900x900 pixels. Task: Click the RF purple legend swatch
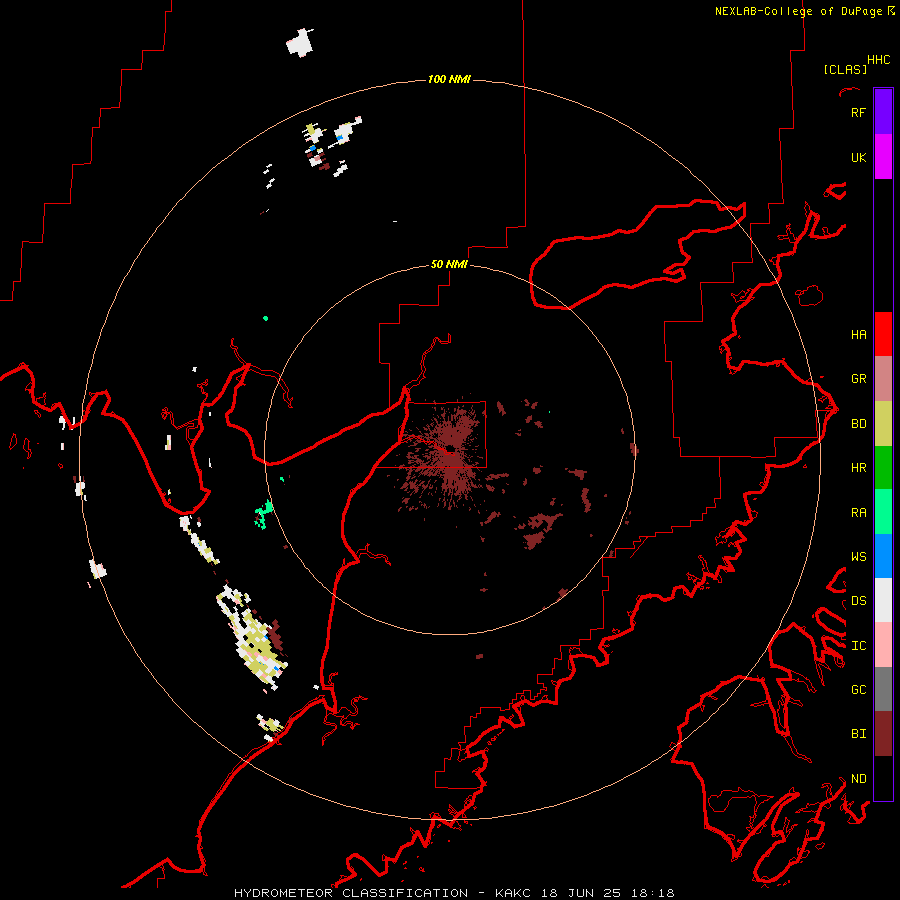[x=883, y=112]
